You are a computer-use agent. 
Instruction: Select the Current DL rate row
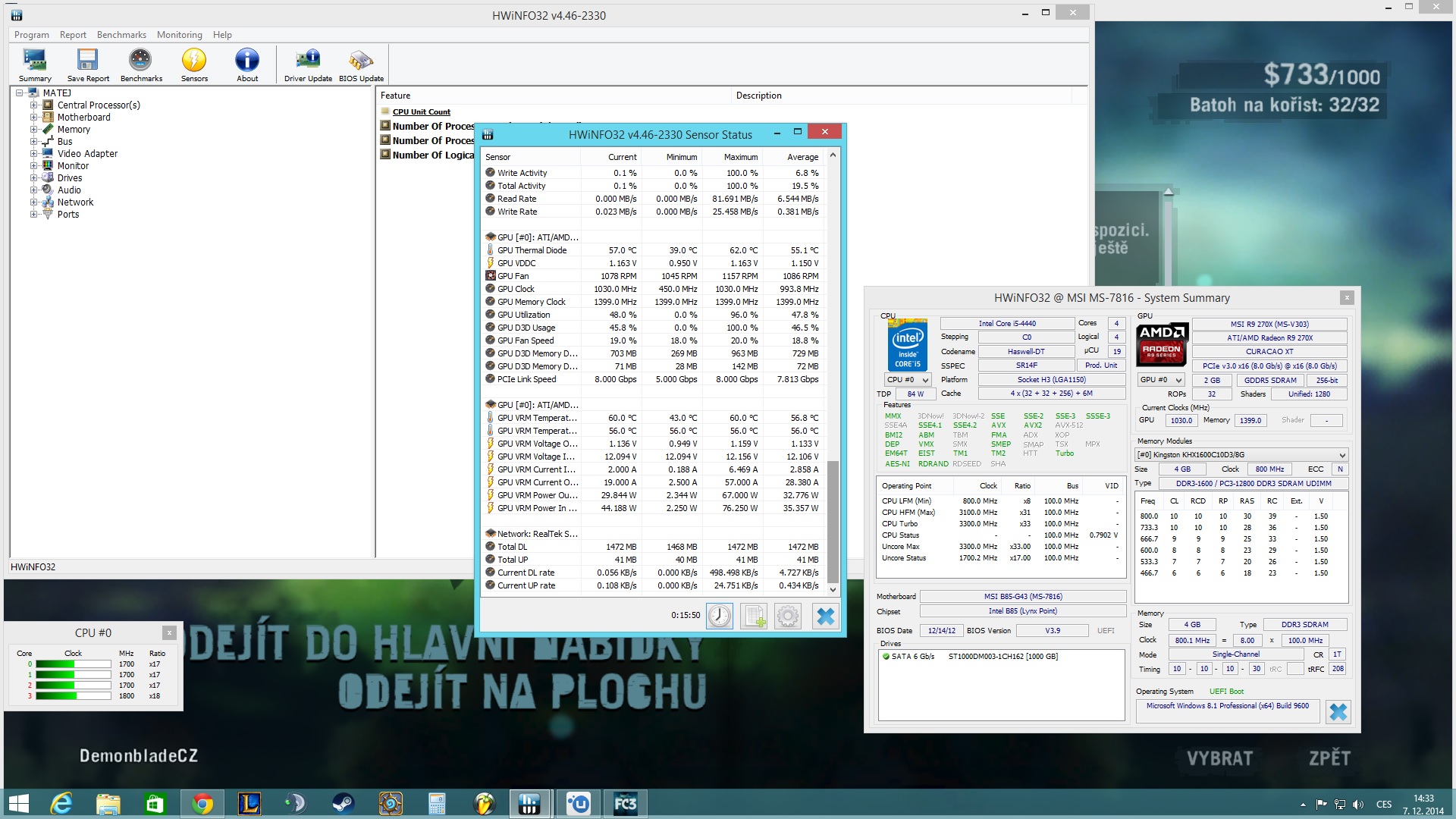654,573
